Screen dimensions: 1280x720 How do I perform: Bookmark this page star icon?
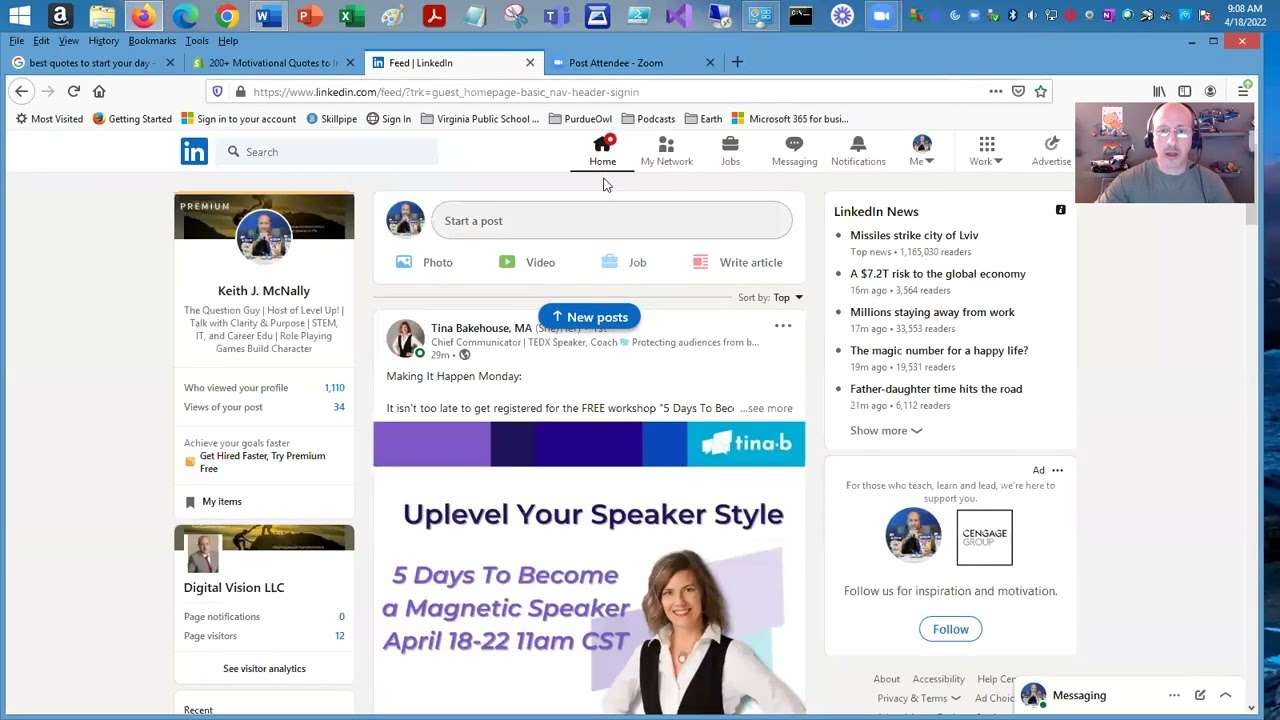point(1041,92)
